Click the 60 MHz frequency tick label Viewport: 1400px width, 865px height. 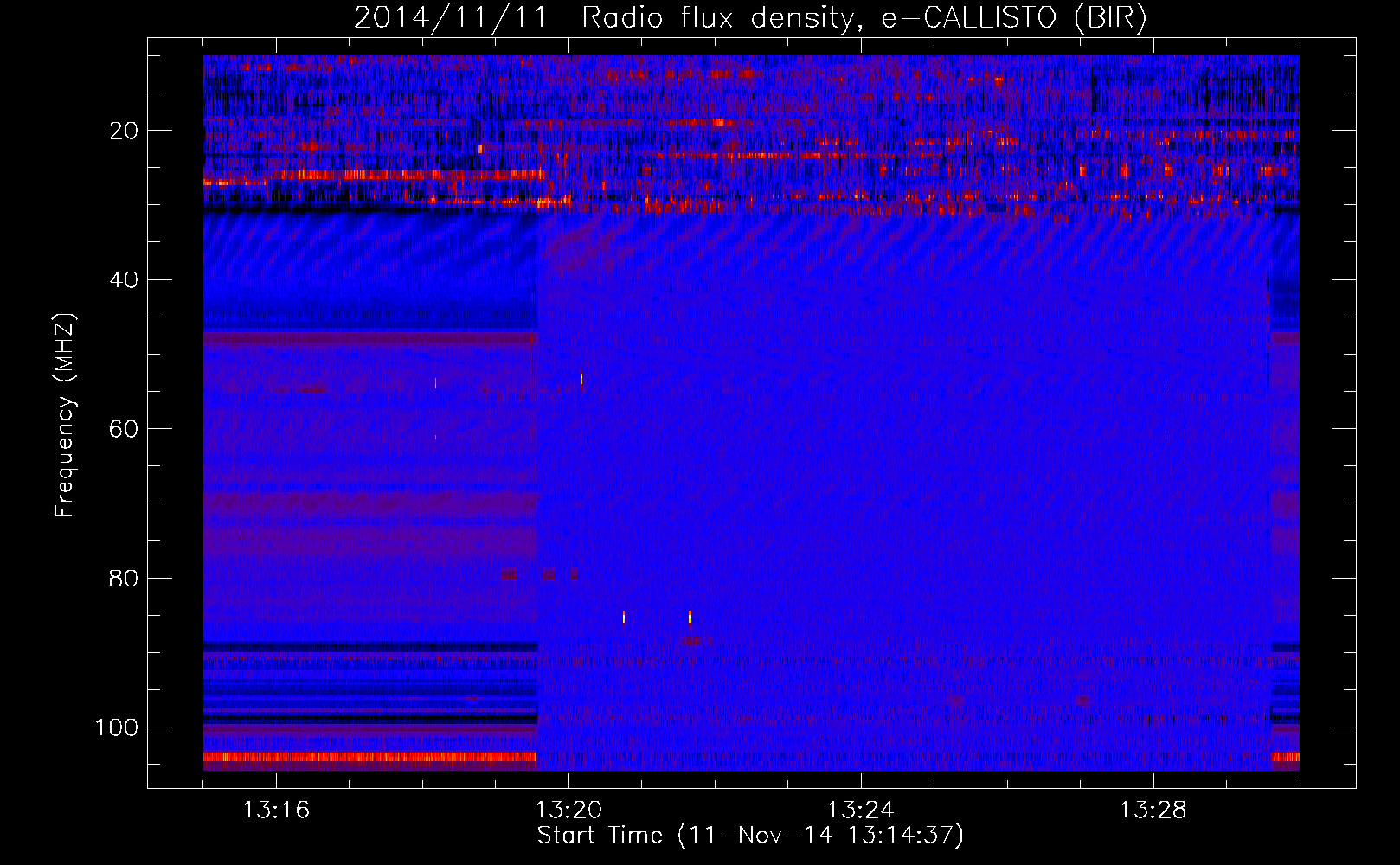(125, 429)
